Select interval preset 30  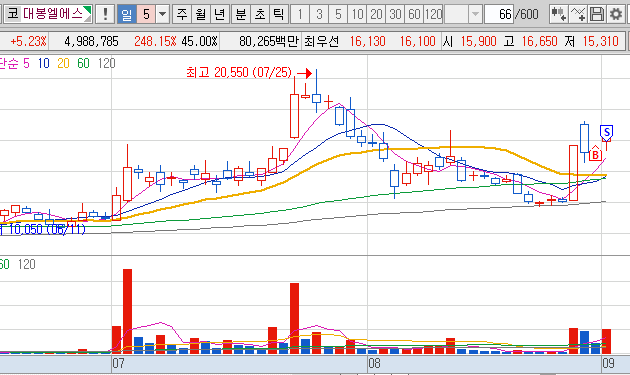tap(395, 14)
